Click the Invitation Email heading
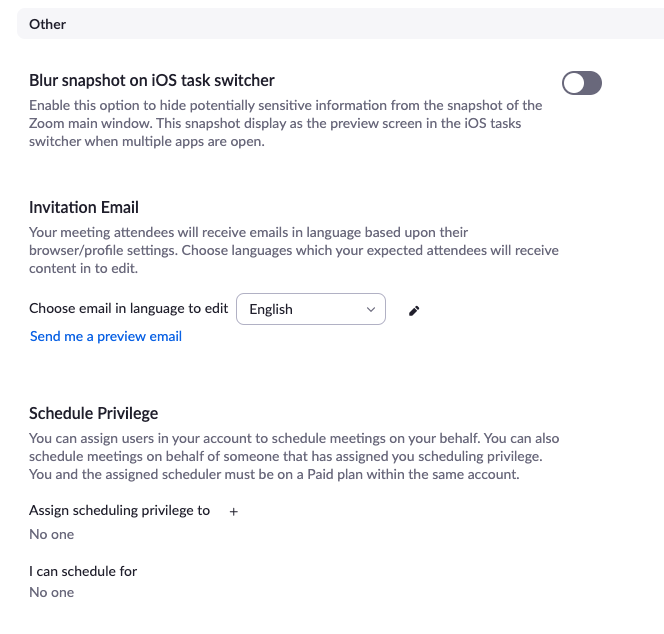This screenshot has height=634, width=664. click(84, 208)
